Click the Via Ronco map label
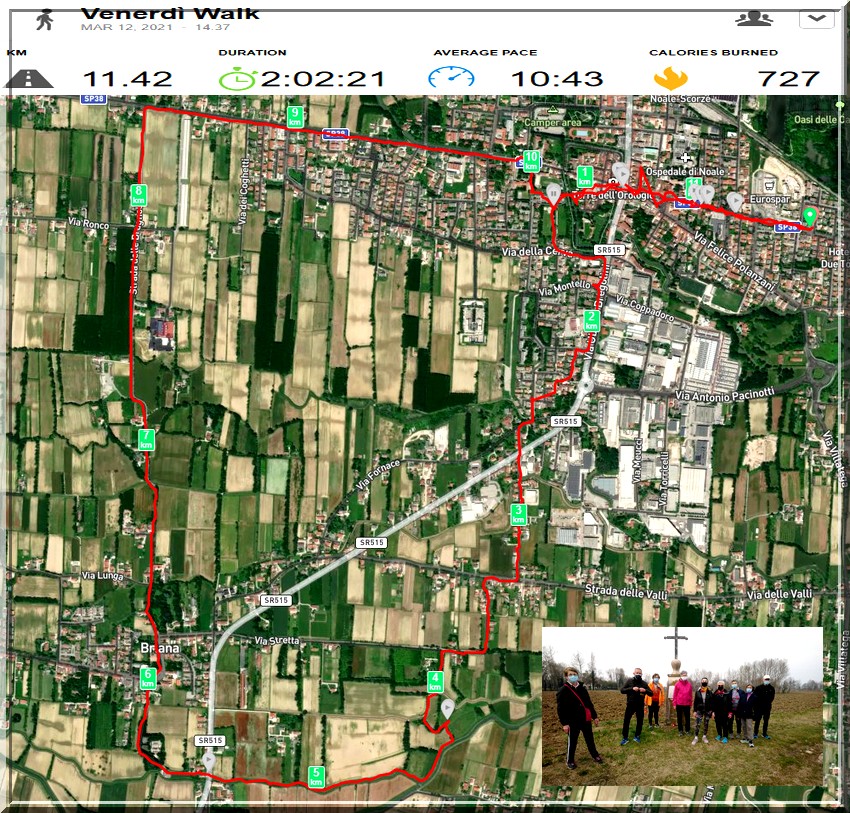This screenshot has height=813, width=850. point(88,222)
